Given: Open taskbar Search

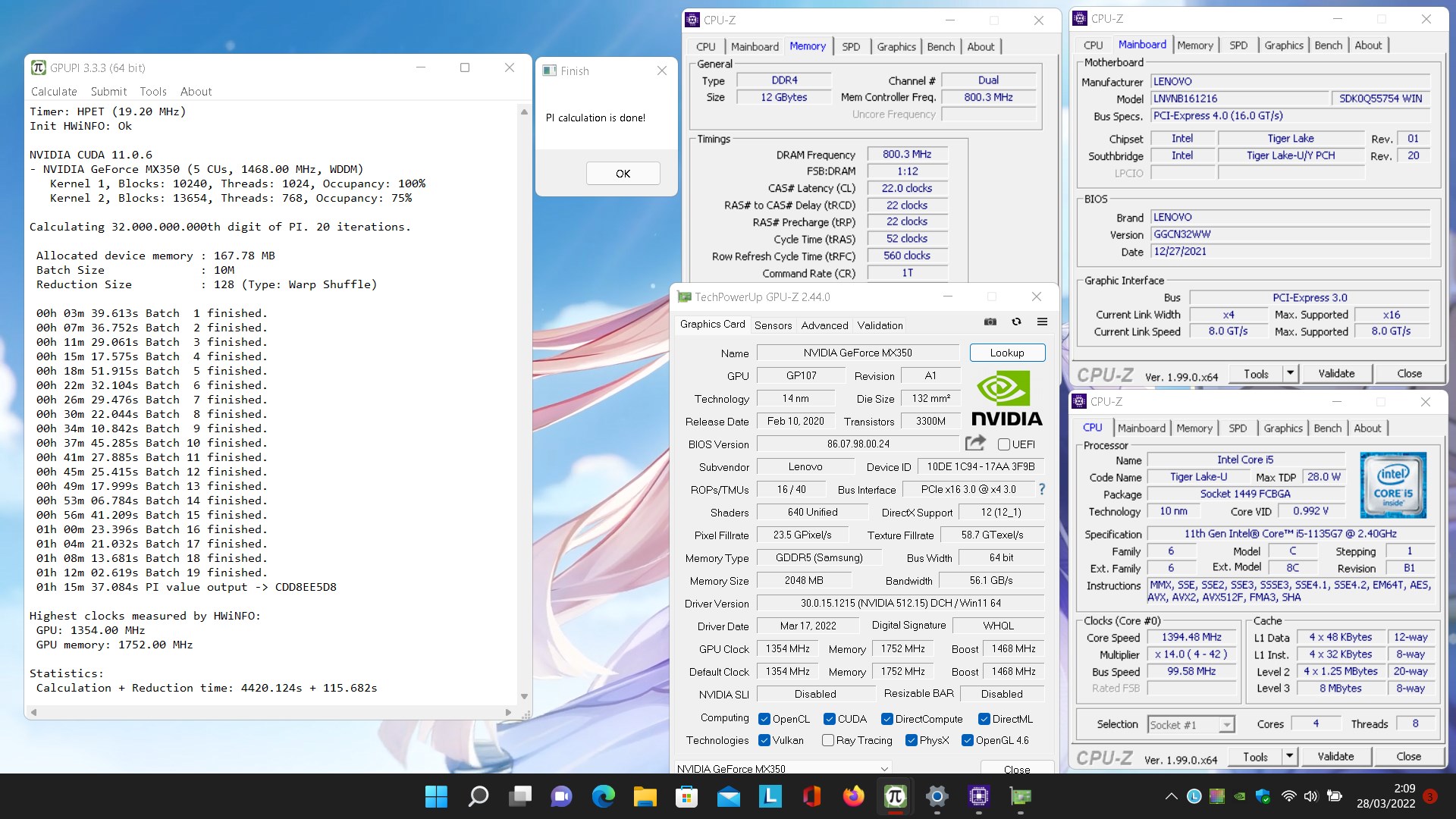Looking at the screenshot, I should [x=479, y=796].
